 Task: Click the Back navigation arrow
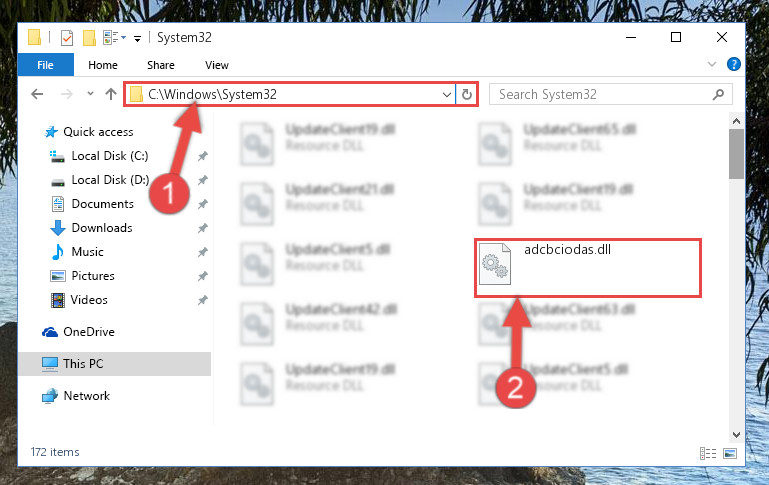point(37,94)
